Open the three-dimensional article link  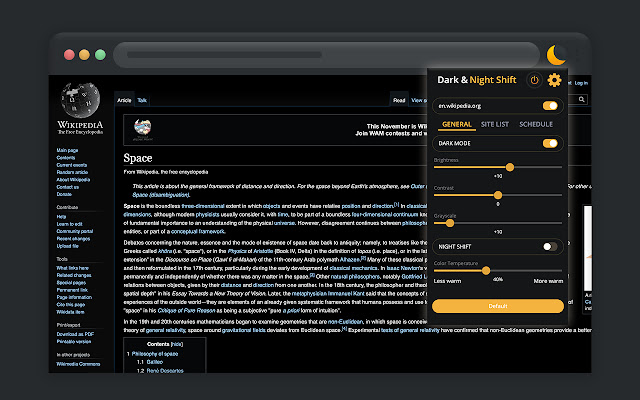203,206
